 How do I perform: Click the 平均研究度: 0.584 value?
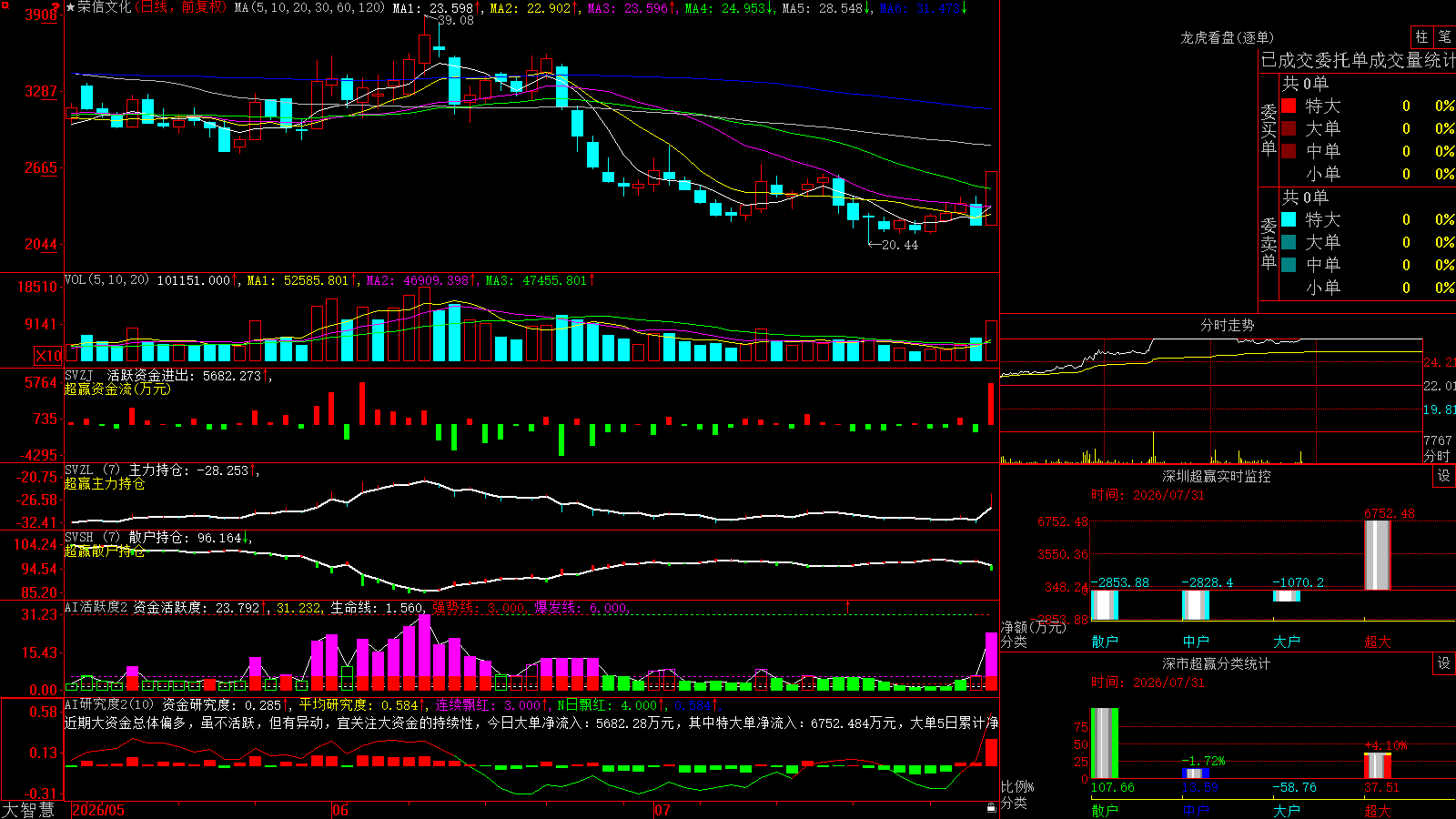click(x=362, y=704)
